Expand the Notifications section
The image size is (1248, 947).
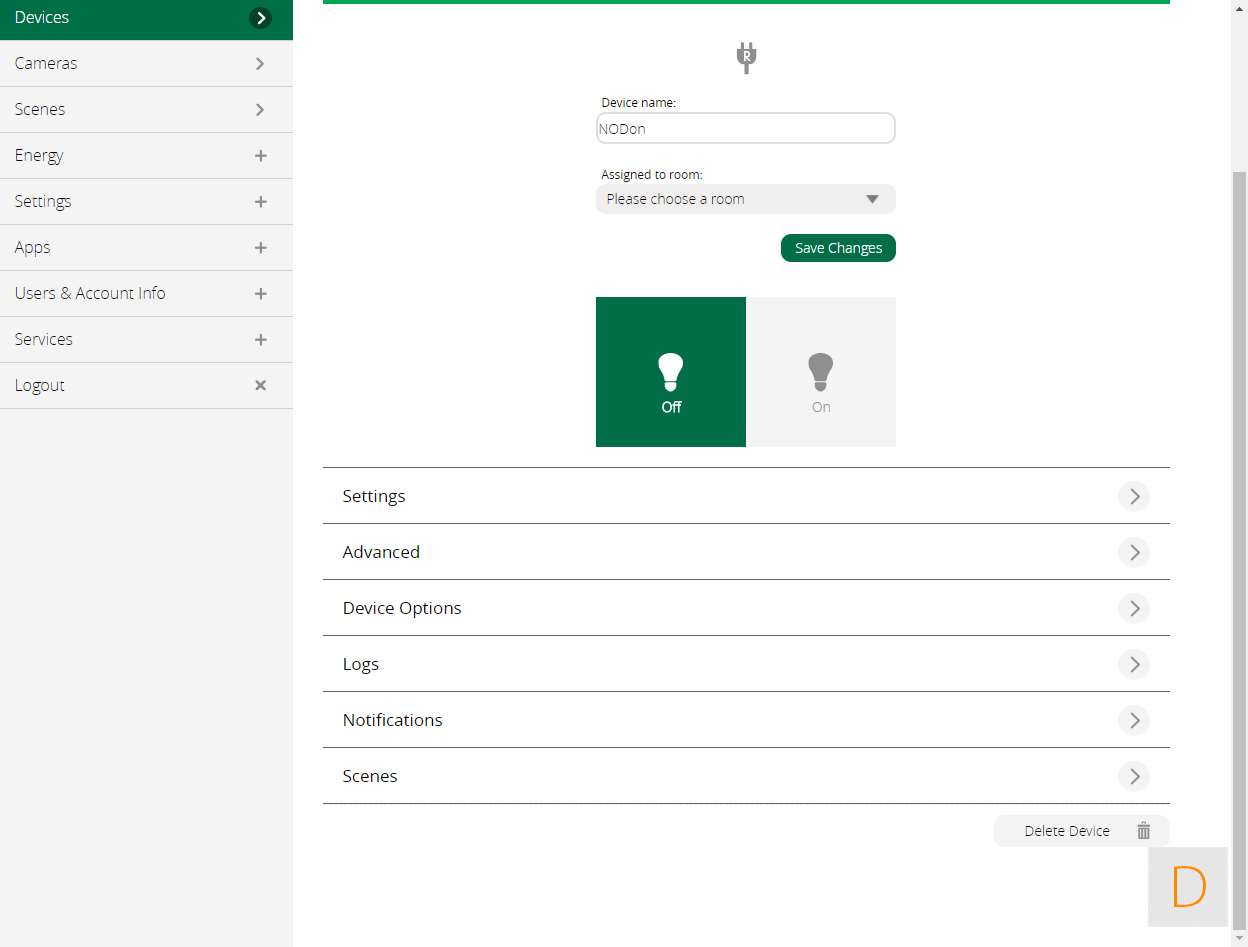(x=745, y=720)
